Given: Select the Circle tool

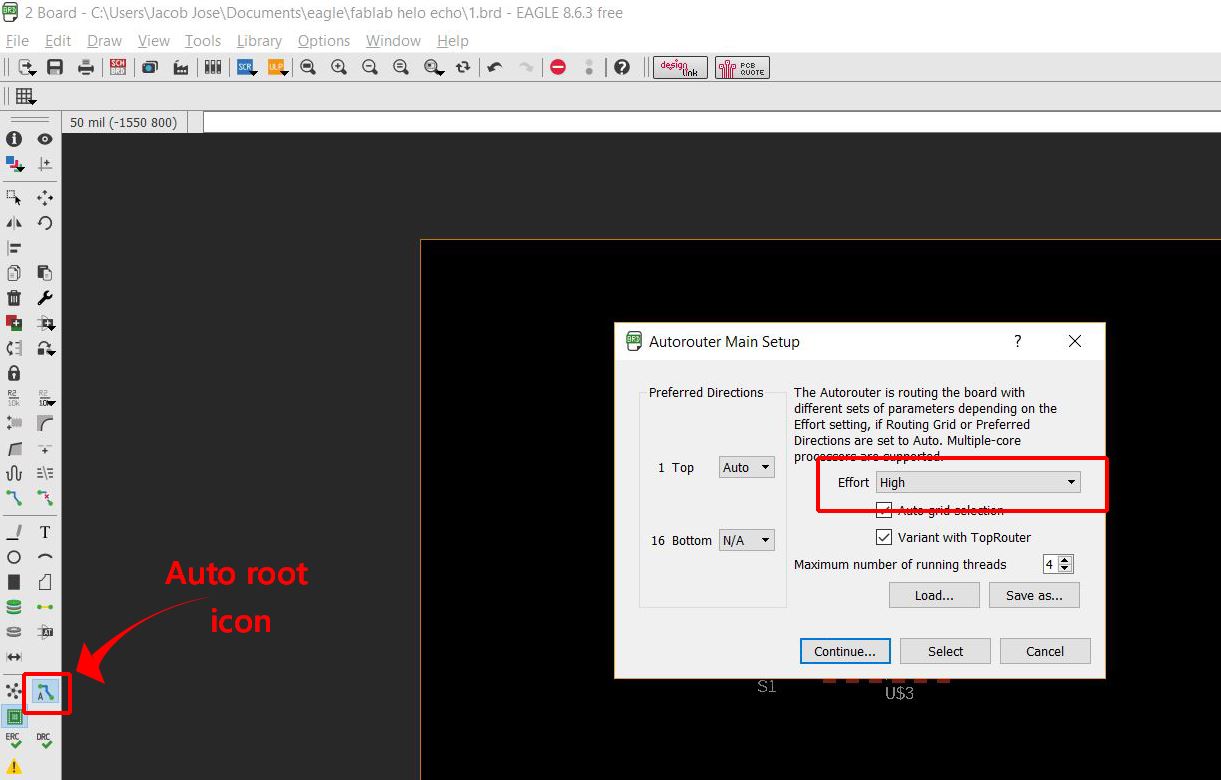Looking at the screenshot, I should click(14, 557).
